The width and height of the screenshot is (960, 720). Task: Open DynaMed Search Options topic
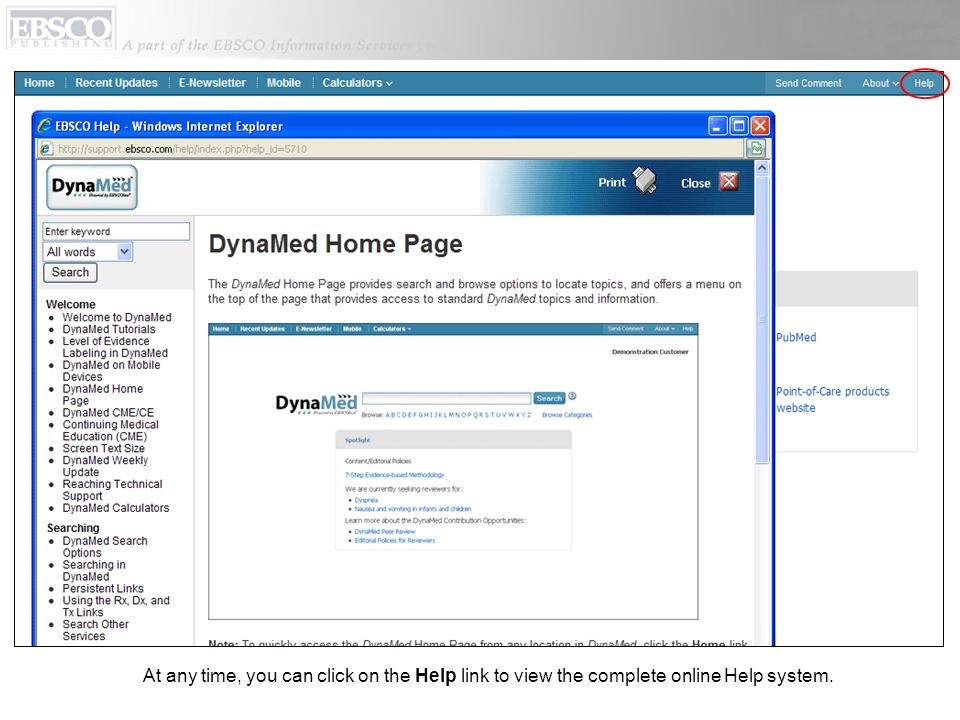[105, 547]
